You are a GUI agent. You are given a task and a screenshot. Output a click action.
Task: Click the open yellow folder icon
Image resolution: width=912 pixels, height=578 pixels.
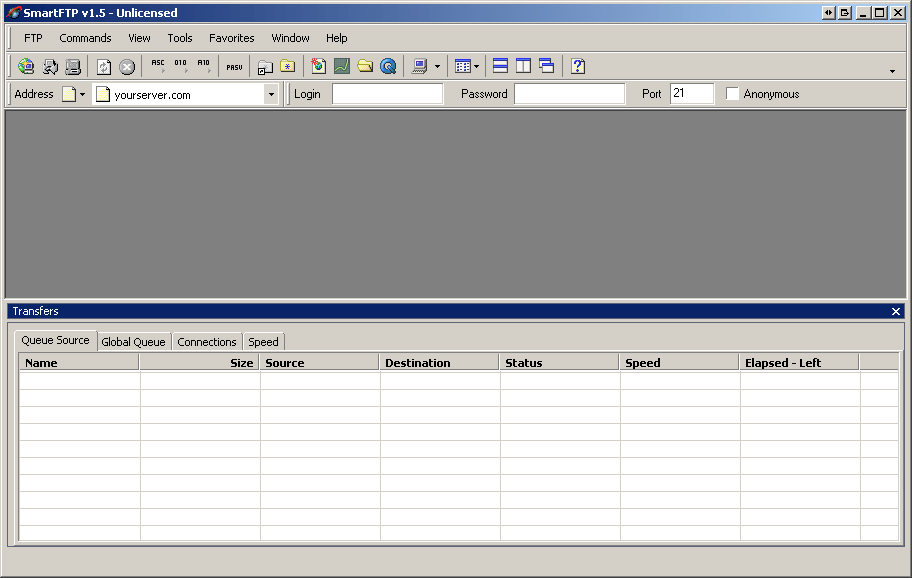click(x=365, y=66)
